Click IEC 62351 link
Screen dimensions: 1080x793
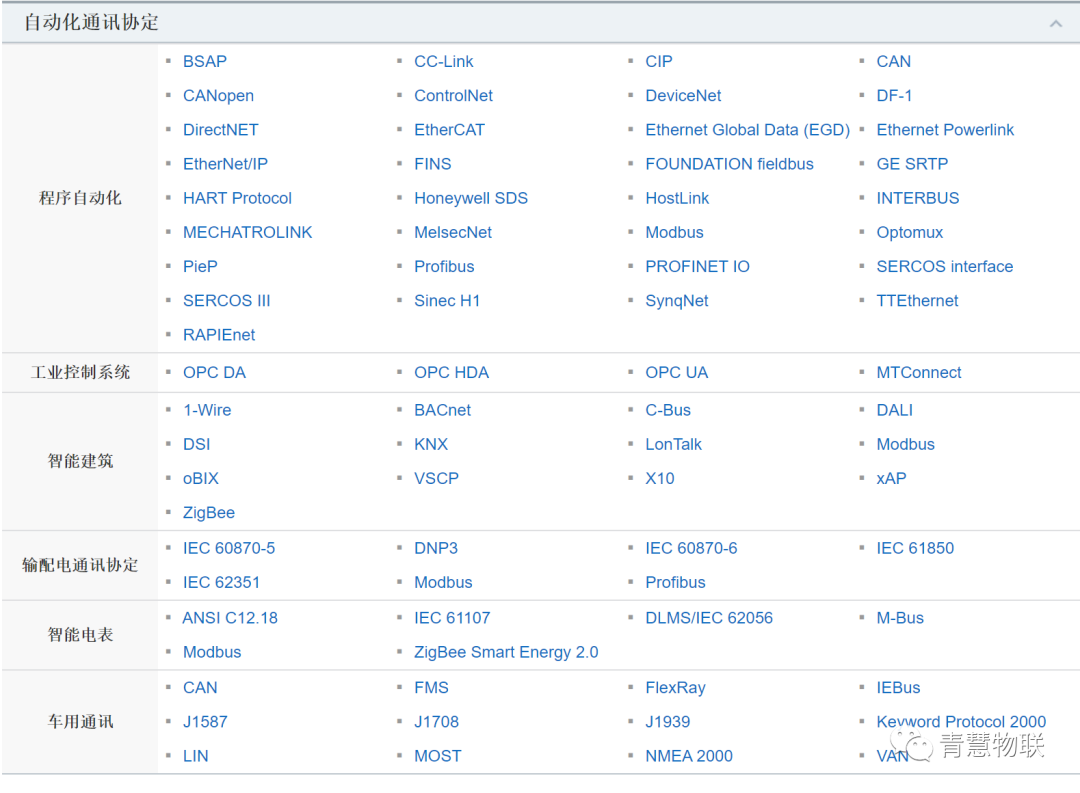tap(221, 583)
